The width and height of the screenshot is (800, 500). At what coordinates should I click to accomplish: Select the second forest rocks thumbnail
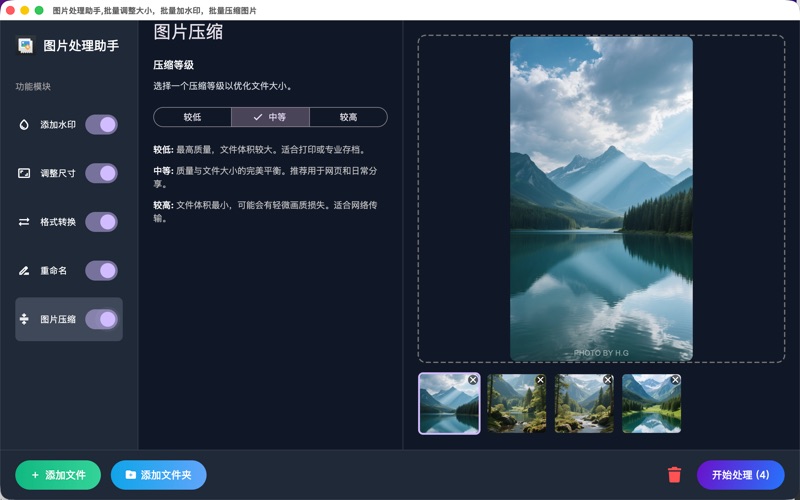[516, 404]
